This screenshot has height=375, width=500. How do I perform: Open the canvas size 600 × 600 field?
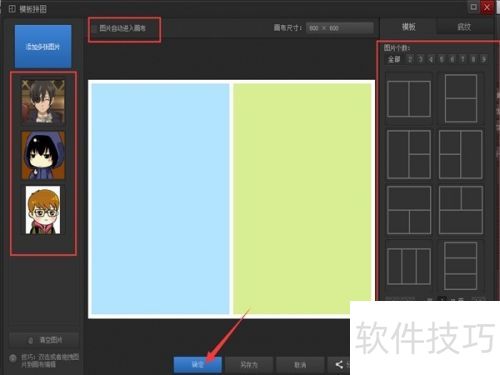tap(340, 28)
